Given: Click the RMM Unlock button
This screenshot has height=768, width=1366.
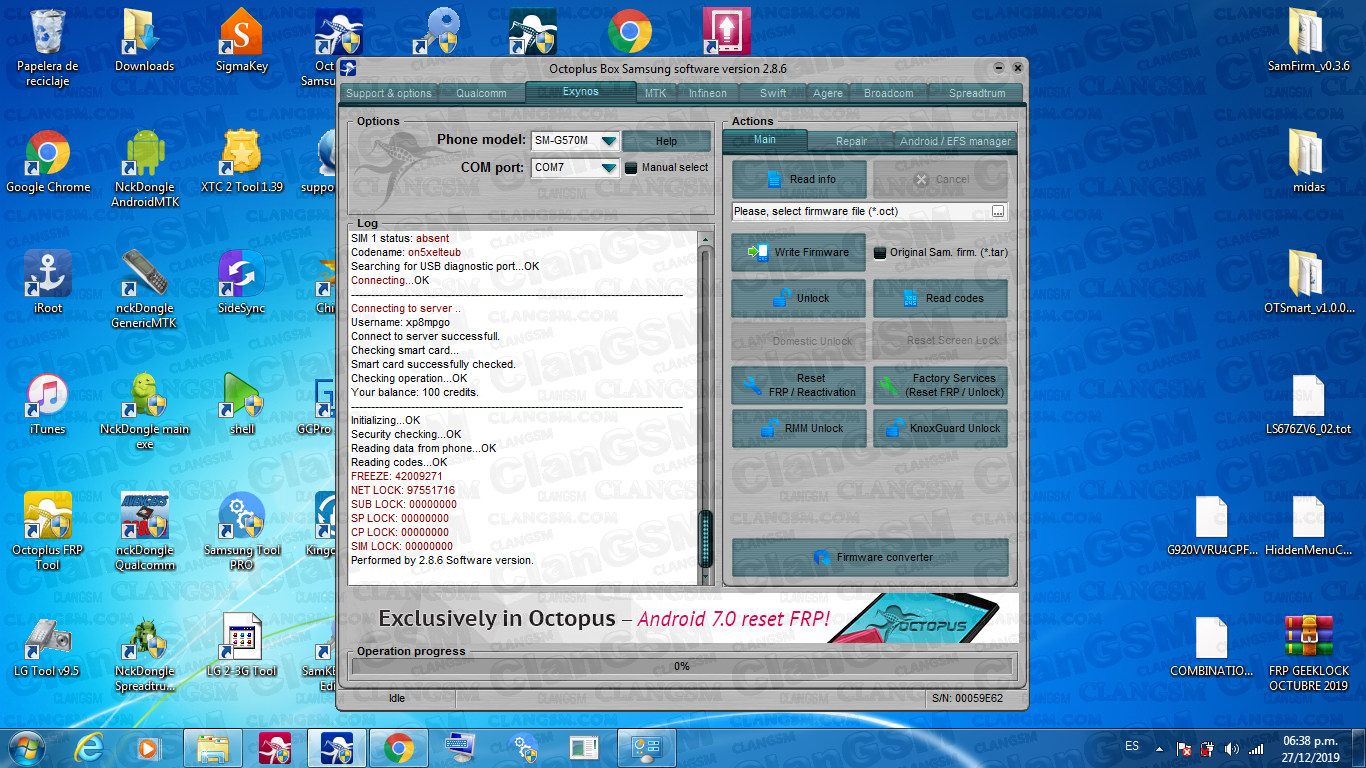Looking at the screenshot, I should (x=800, y=428).
